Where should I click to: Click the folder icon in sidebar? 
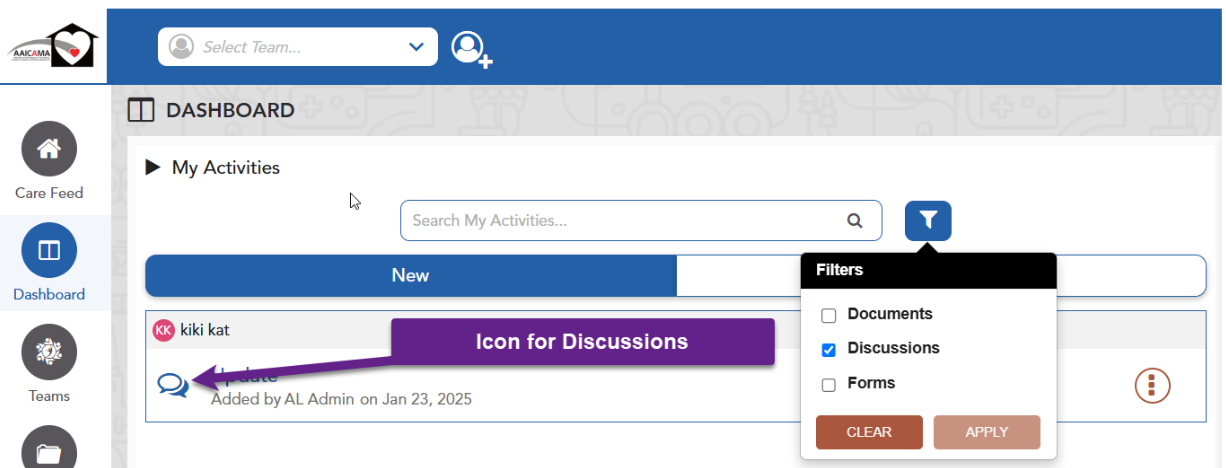point(48,450)
